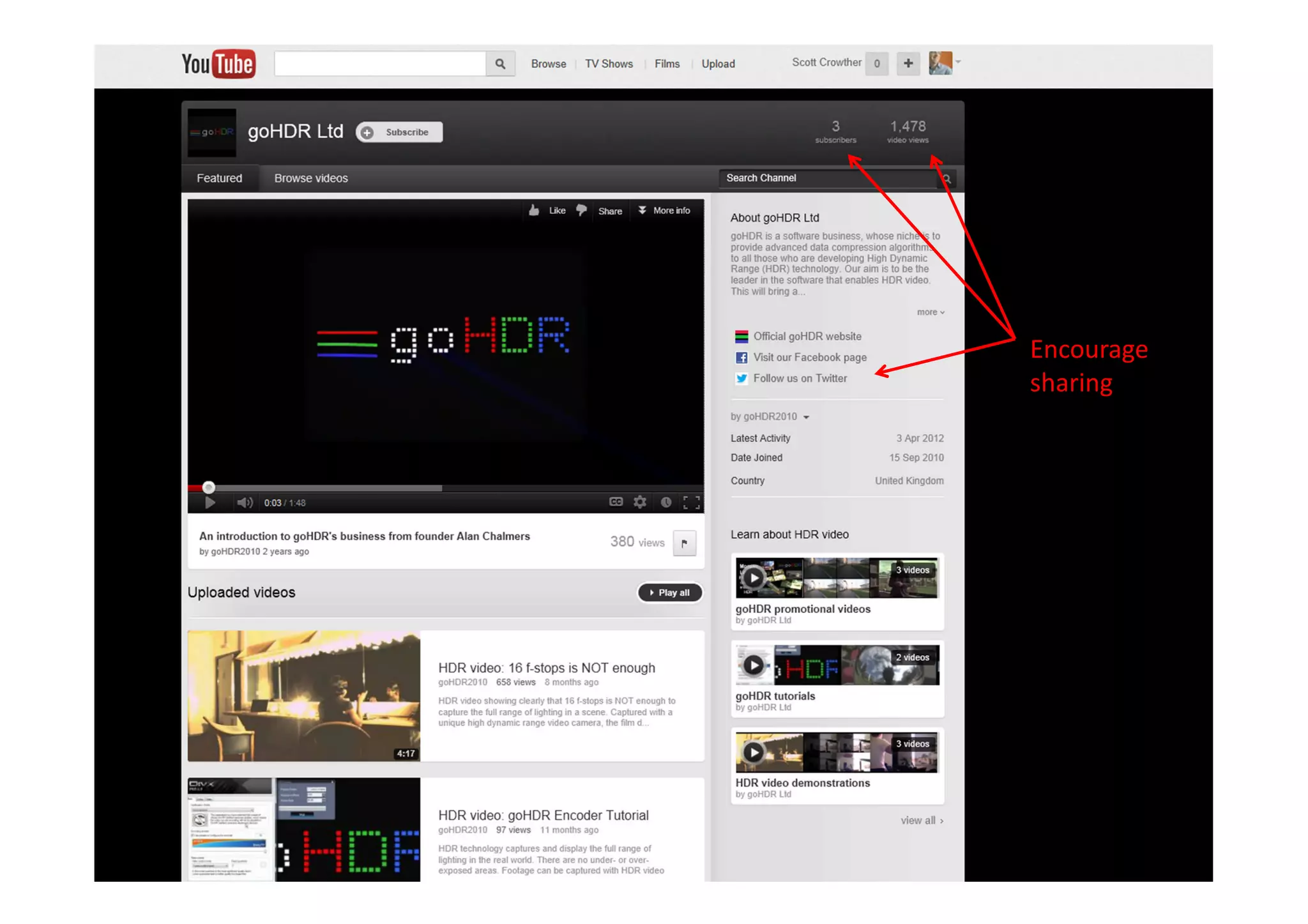
Task: Open the TV Shows menu item
Action: (609, 64)
